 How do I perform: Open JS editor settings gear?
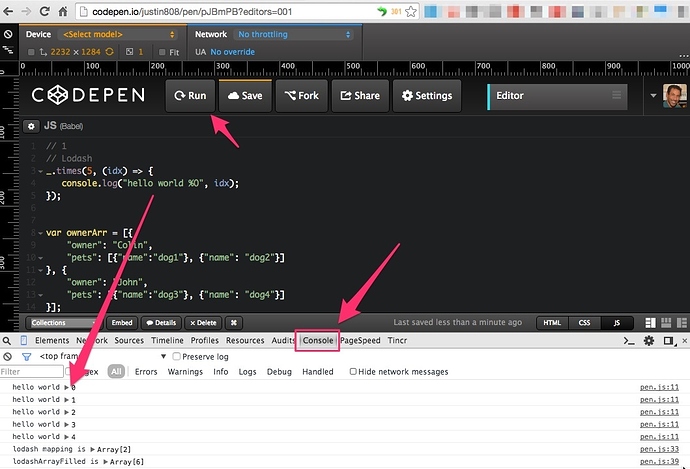[x=31, y=126]
